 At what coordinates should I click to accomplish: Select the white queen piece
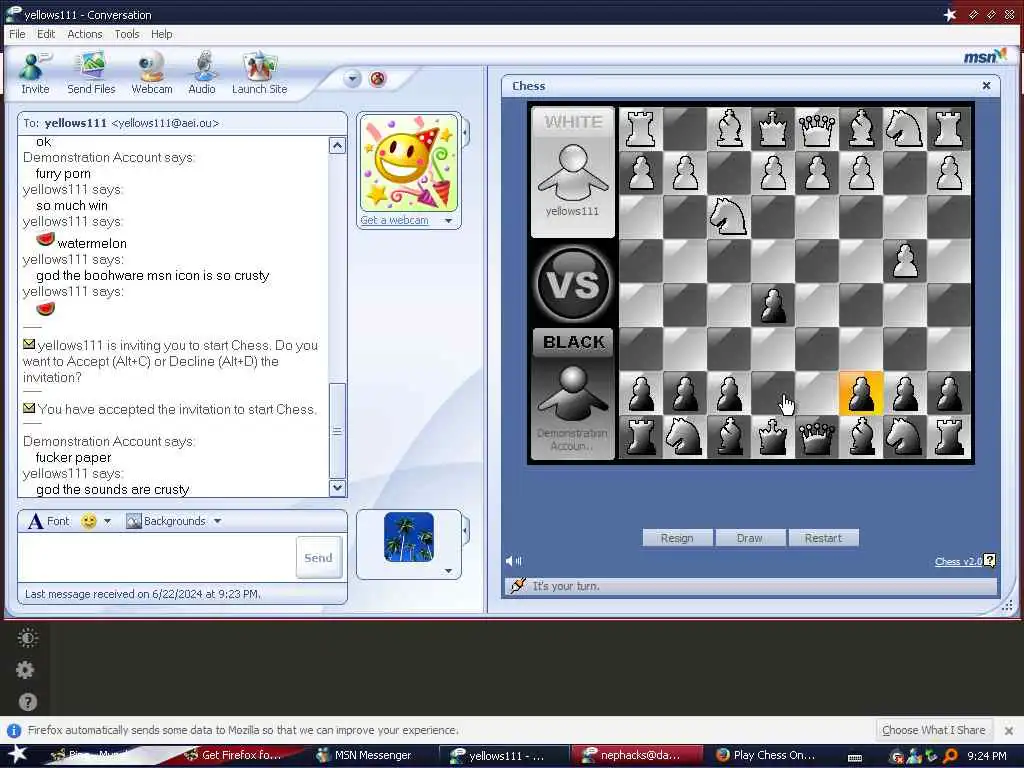tap(816, 129)
